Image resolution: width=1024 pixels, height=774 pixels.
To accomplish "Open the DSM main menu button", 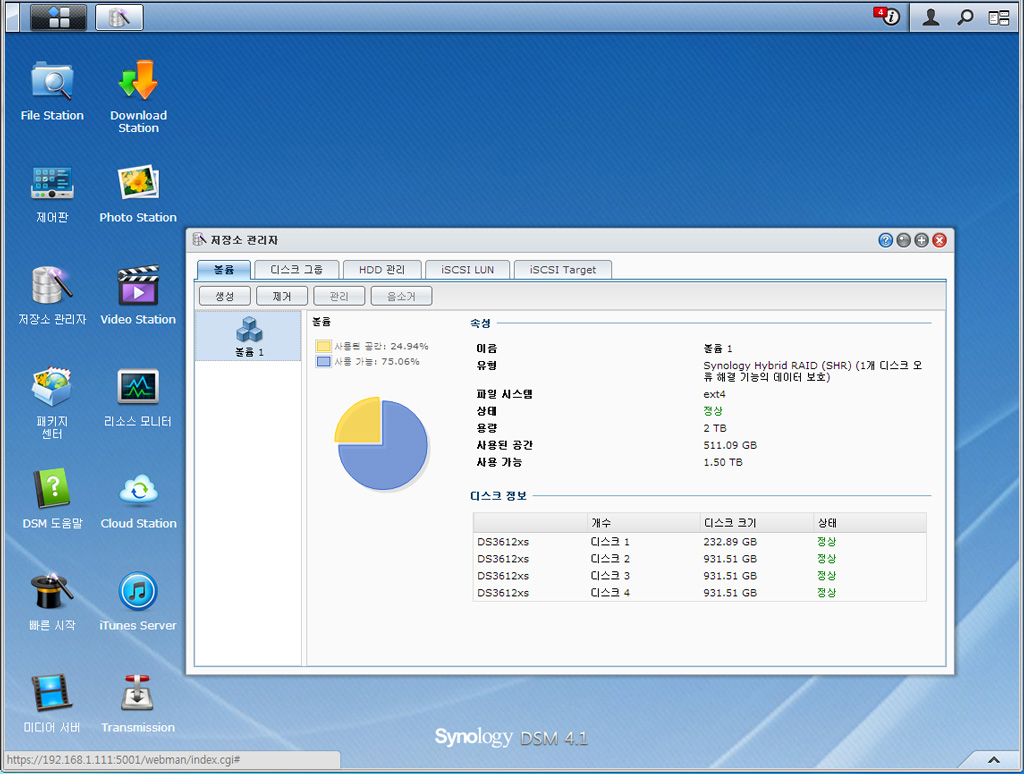I will [x=58, y=17].
